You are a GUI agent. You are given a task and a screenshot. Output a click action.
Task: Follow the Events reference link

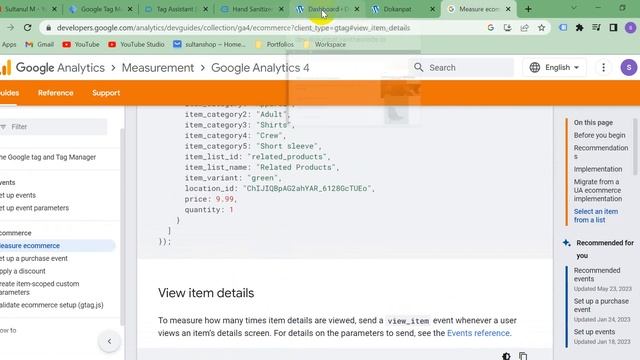click(x=478, y=333)
